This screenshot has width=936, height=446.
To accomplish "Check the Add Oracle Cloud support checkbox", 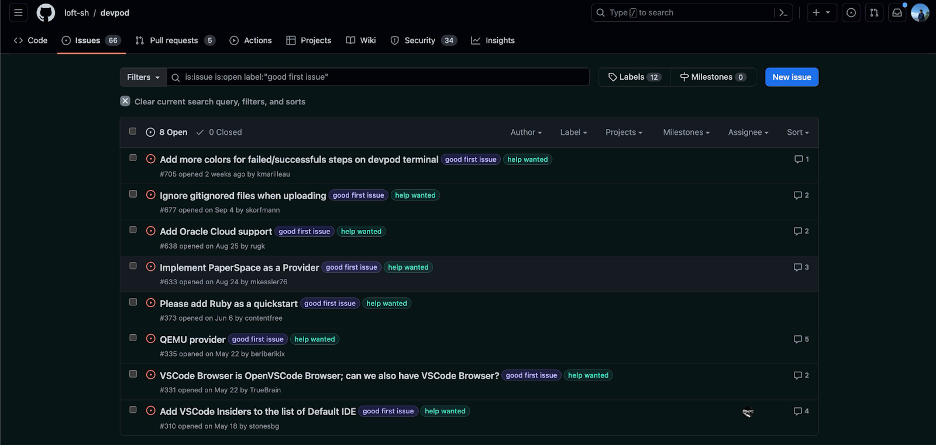I will 133,230.
